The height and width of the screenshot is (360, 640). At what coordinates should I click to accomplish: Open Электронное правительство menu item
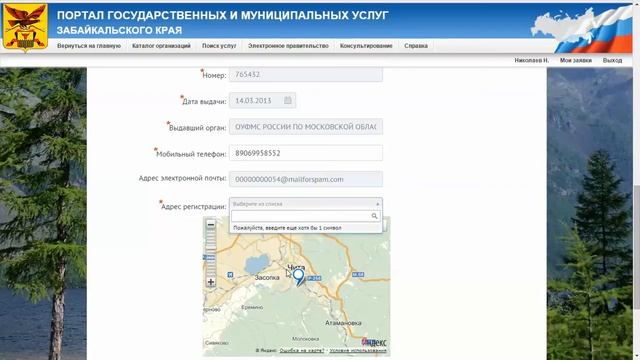tap(288, 46)
